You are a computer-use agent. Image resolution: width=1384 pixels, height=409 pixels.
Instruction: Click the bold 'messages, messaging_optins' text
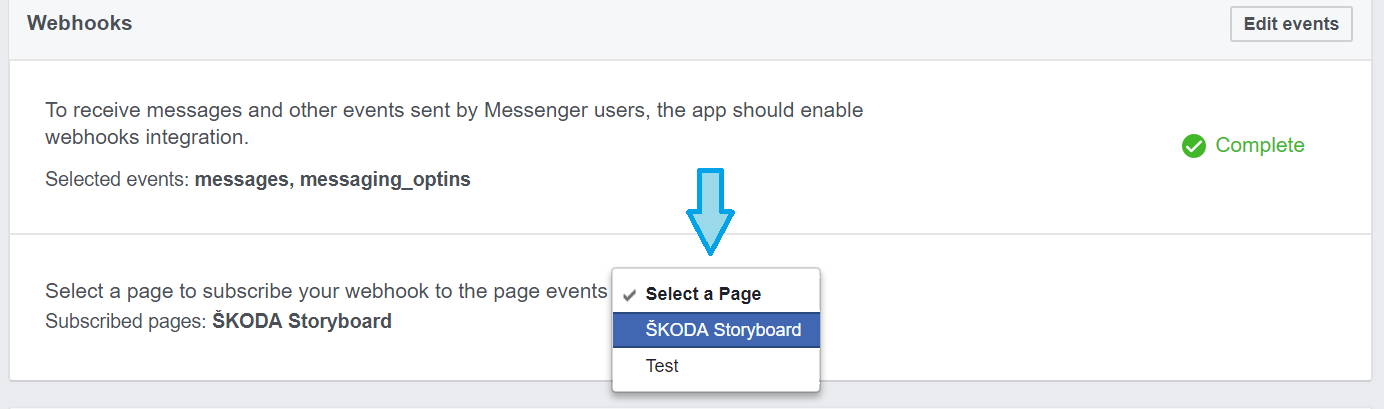tap(332, 181)
